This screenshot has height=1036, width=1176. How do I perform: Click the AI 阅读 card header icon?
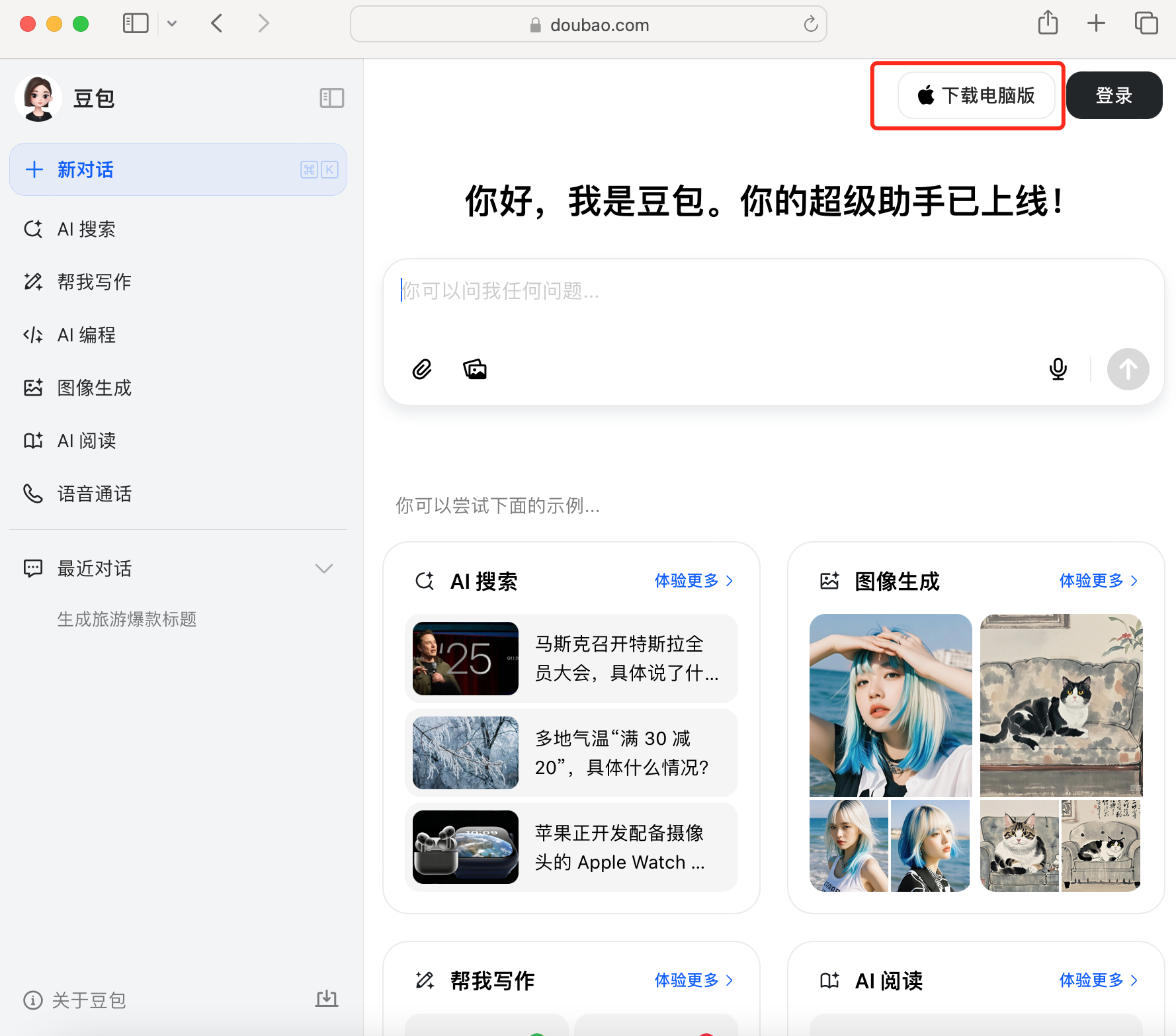tap(829, 980)
